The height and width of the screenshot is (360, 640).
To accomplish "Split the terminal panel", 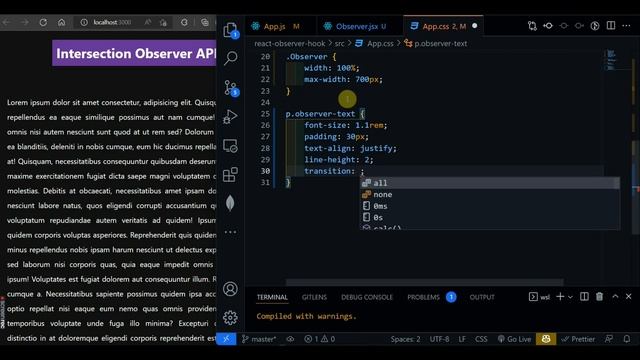I will click(584, 297).
